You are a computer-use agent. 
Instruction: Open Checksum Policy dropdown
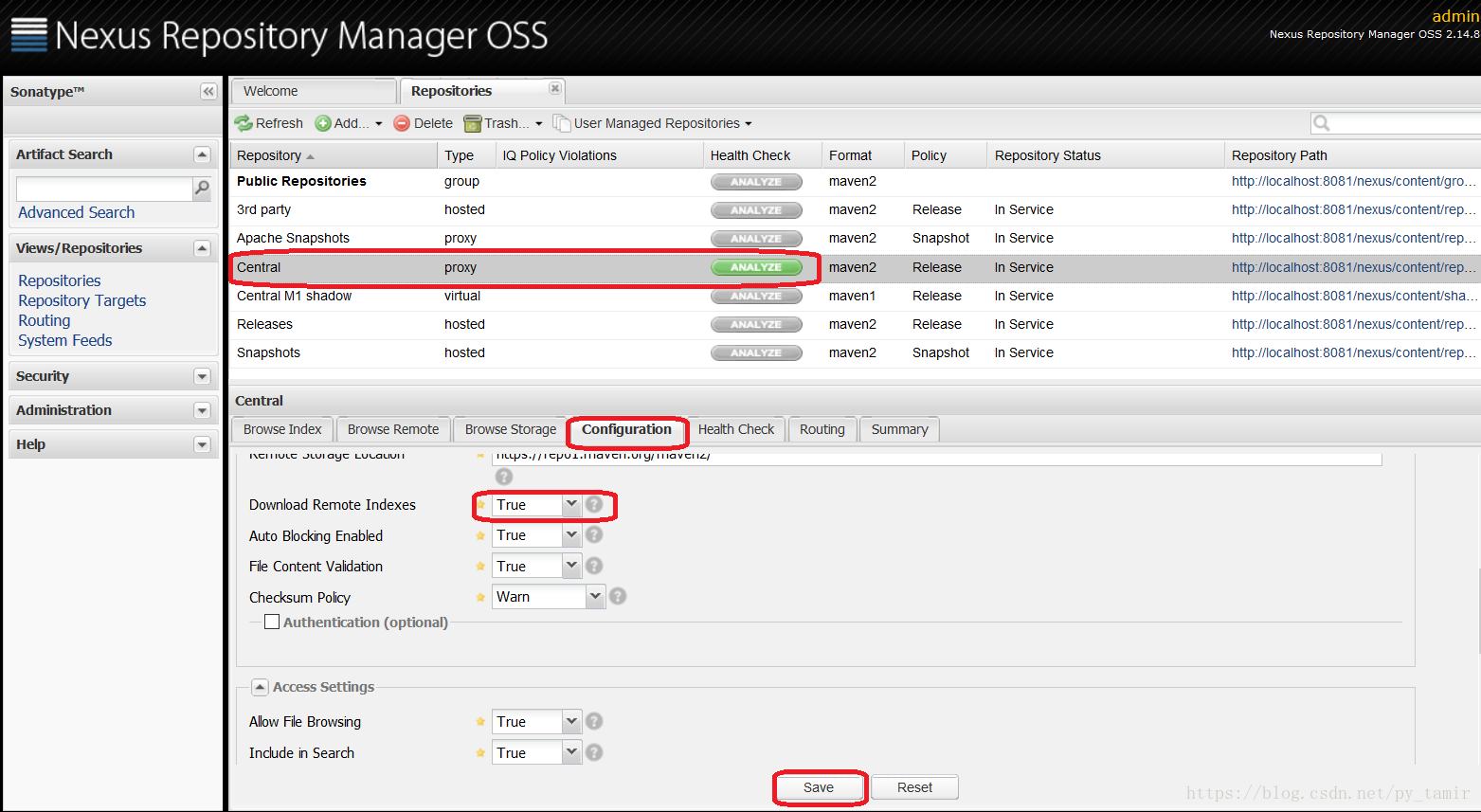click(595, 597)
